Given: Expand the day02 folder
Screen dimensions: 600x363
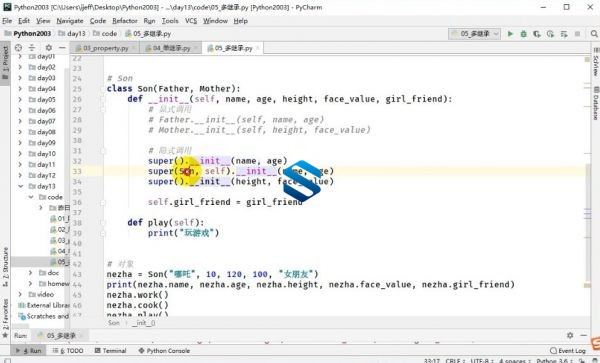Looking at the screenshot, I should 20,67.
